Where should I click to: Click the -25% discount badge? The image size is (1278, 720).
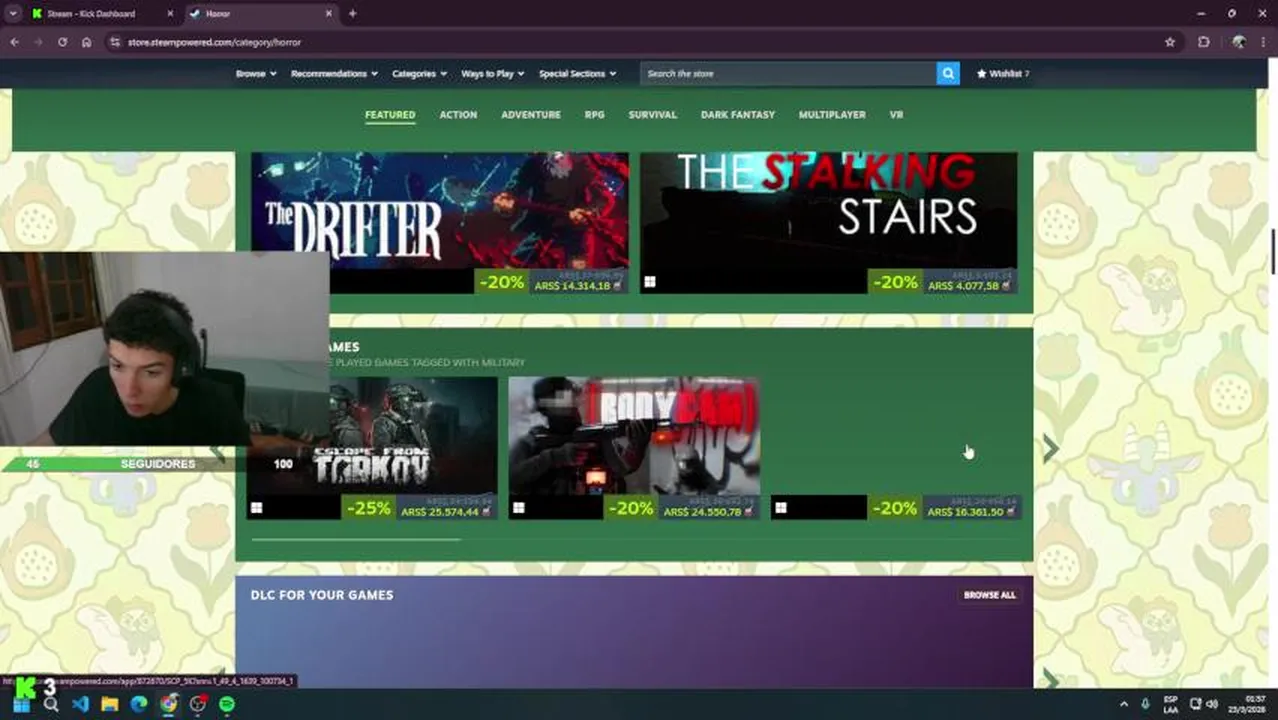click(369, 508)
